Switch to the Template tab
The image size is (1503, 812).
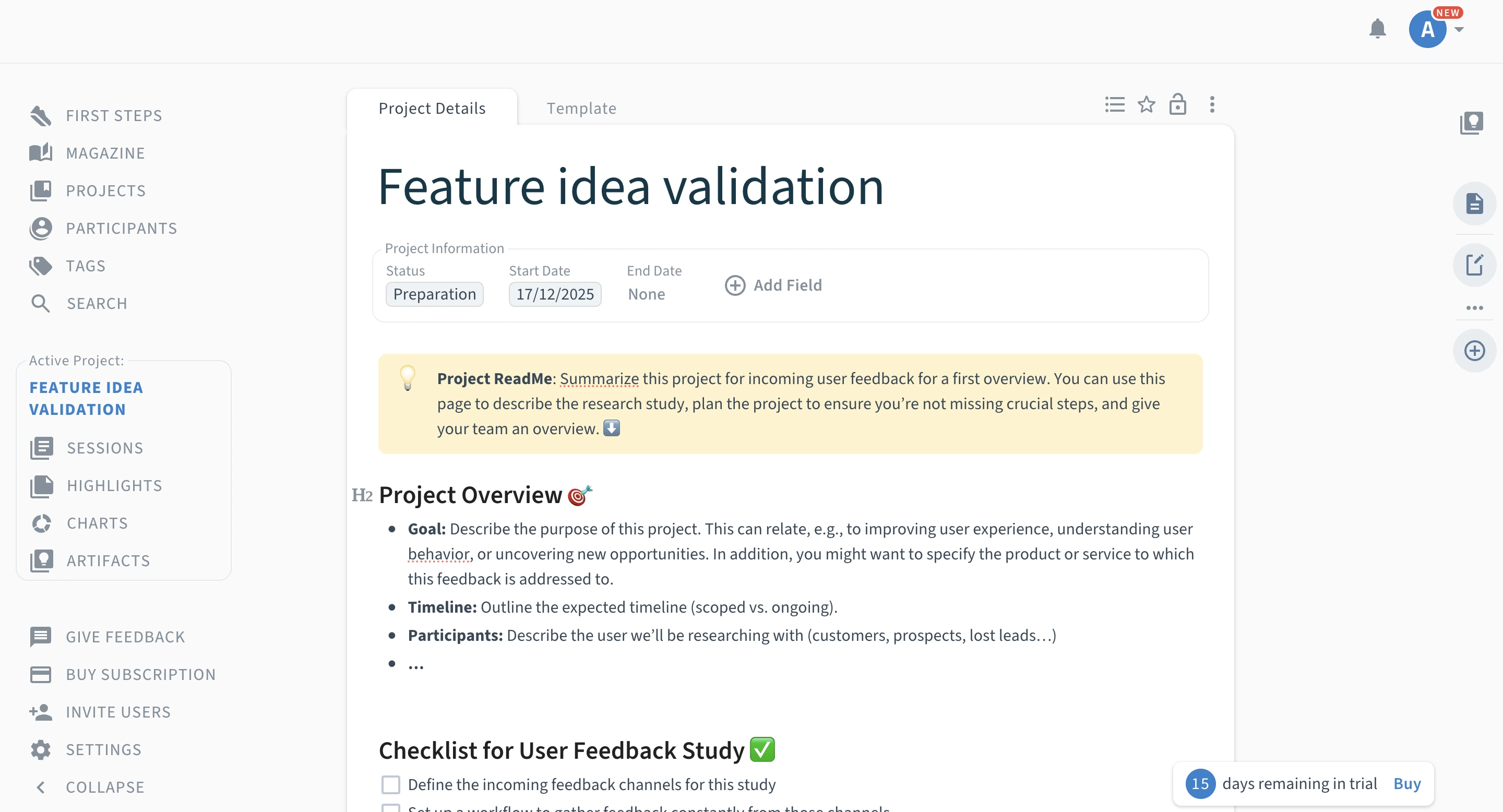[x=581, y=108]
